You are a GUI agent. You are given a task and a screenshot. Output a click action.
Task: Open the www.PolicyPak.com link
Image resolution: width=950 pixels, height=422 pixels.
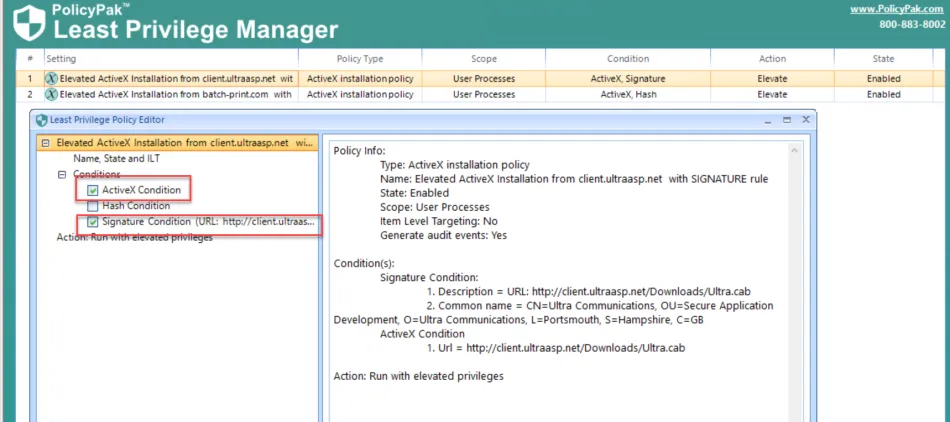click(898, 9)
